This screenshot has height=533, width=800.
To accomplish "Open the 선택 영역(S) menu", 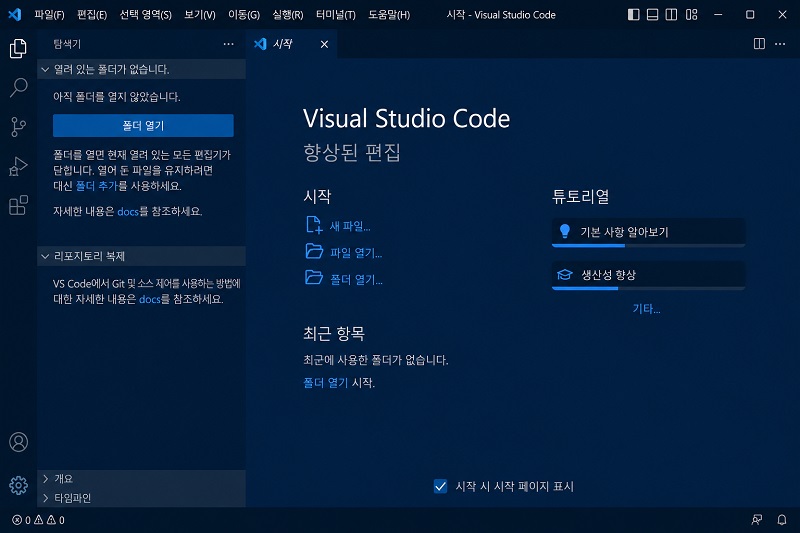I will tap(145, 15).
